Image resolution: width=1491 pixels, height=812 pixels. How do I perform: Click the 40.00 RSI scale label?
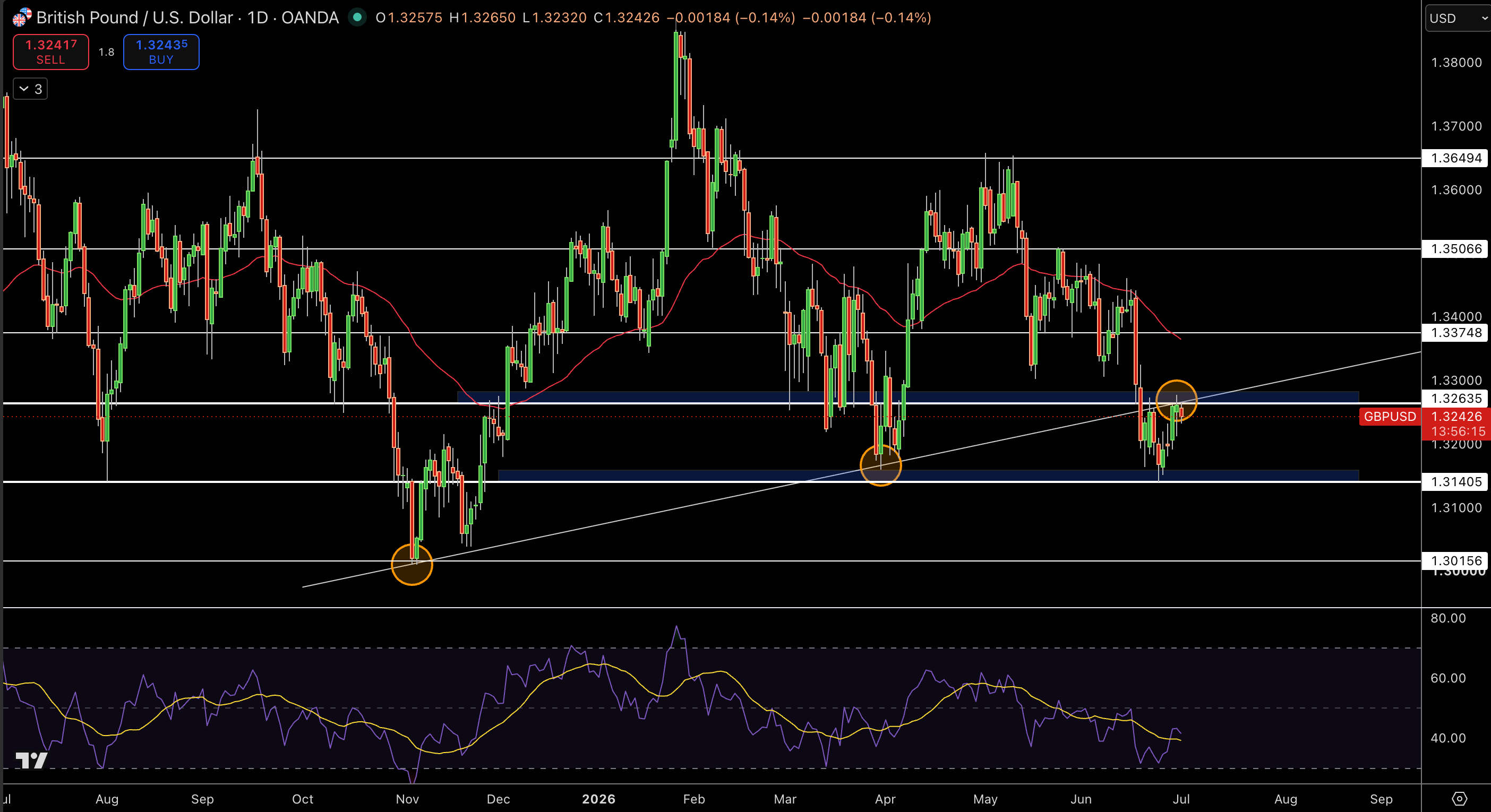point(1447,738)
